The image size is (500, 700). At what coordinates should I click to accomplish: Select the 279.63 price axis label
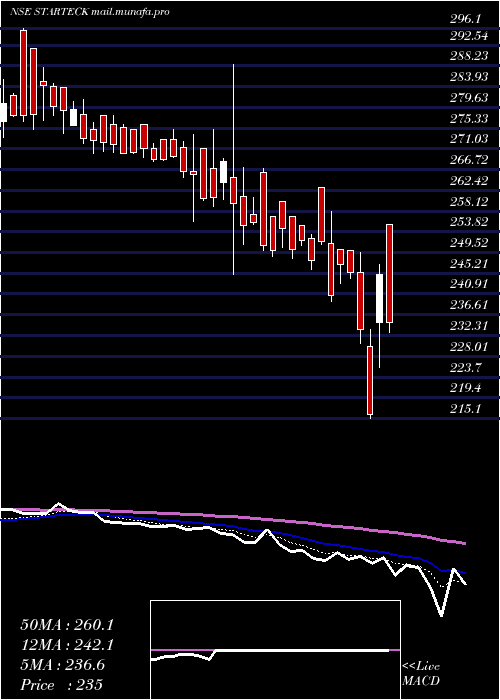click(x=469, y=98)
